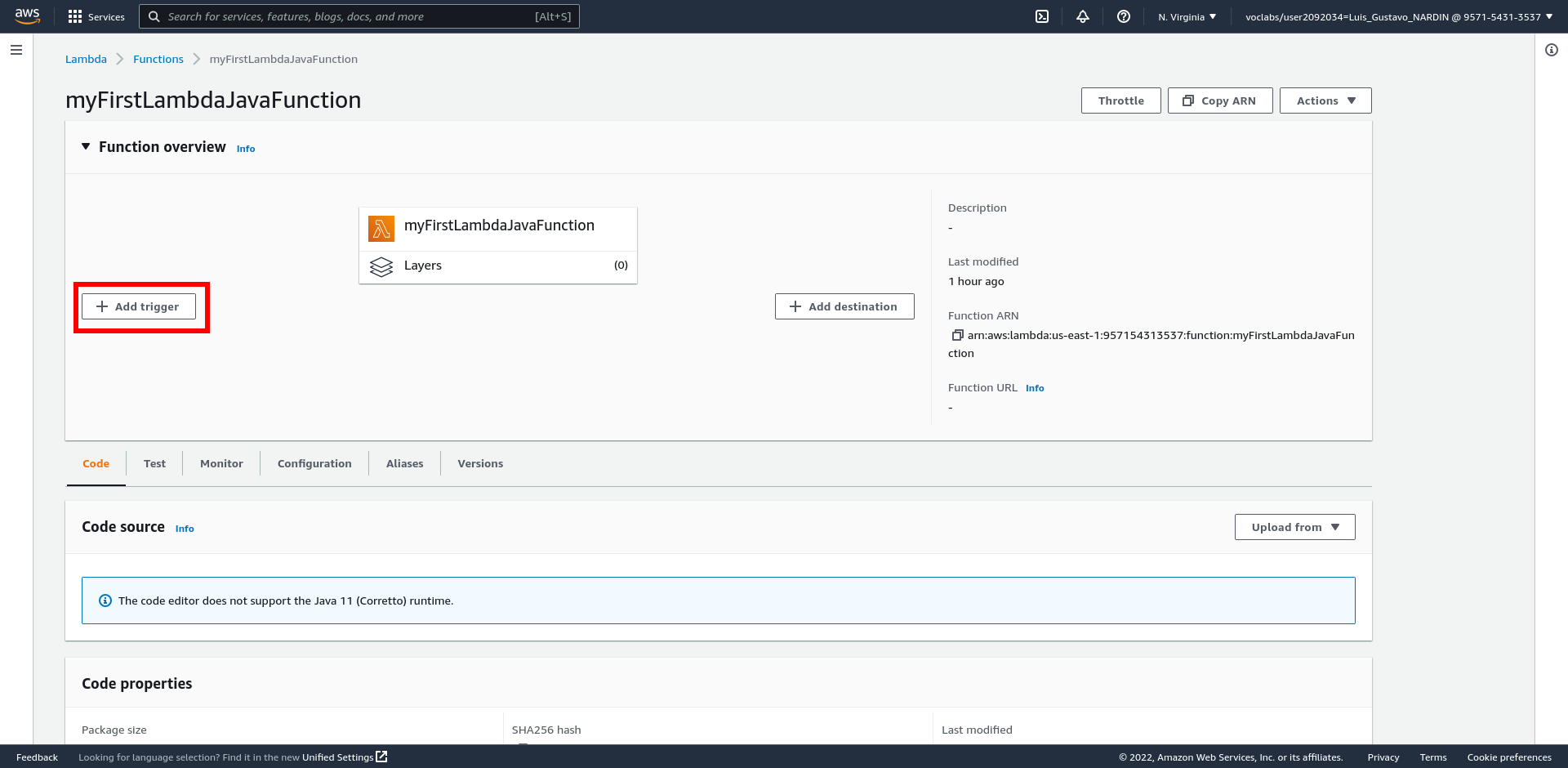
Task: Switch to the Configuration tab
Action: click(314, 463)
